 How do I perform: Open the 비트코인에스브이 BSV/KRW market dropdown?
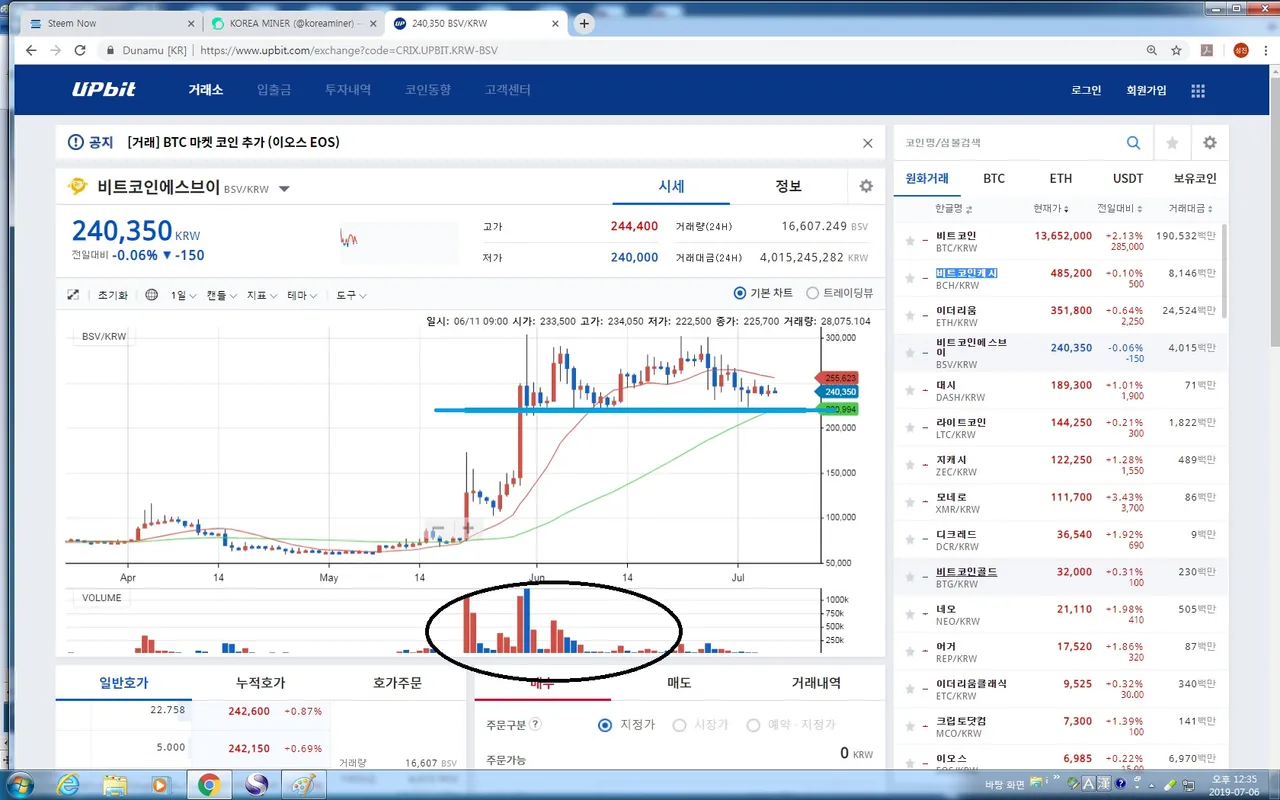[285, 188]
